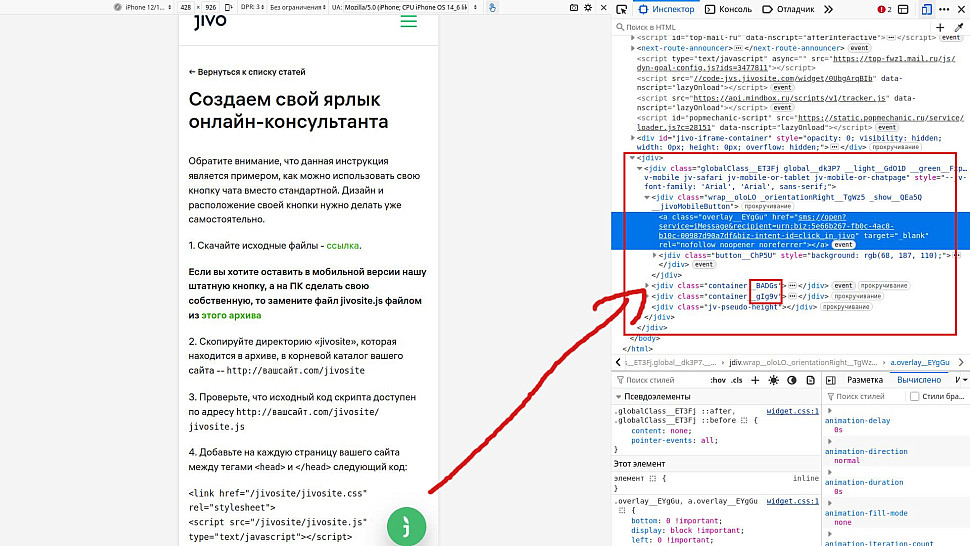Viewport: 970px width, 546px height.
Task: Add a new CSS rule
Action: [x=755, y=380]
